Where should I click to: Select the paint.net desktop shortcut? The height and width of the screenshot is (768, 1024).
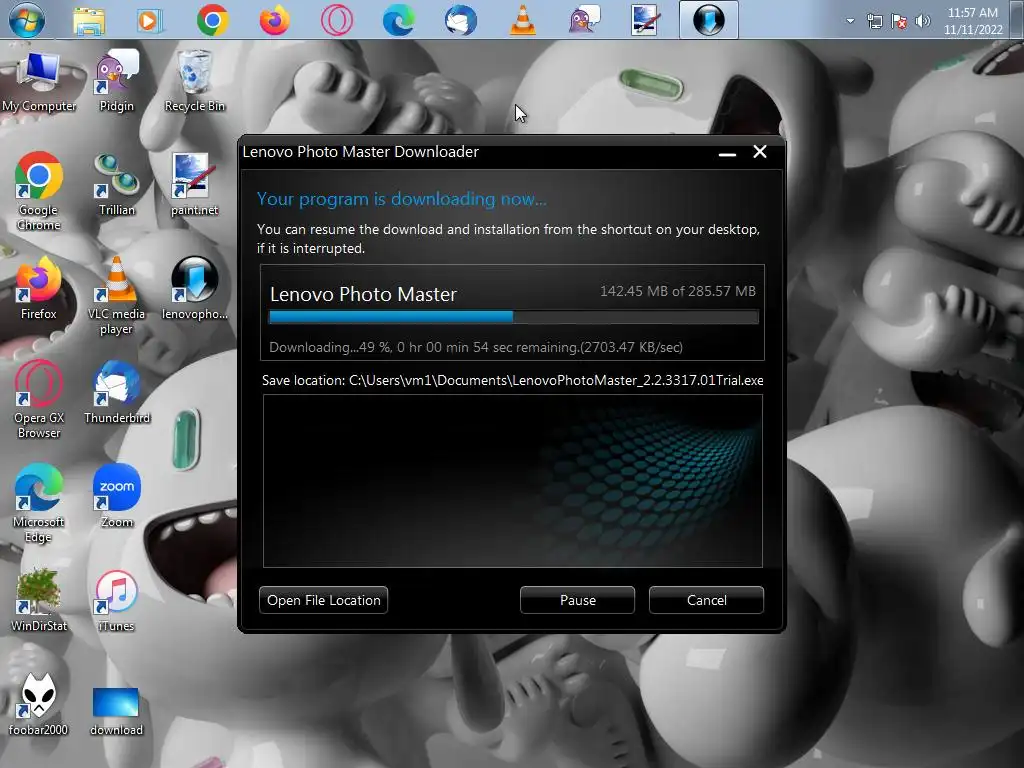[195, 184]
